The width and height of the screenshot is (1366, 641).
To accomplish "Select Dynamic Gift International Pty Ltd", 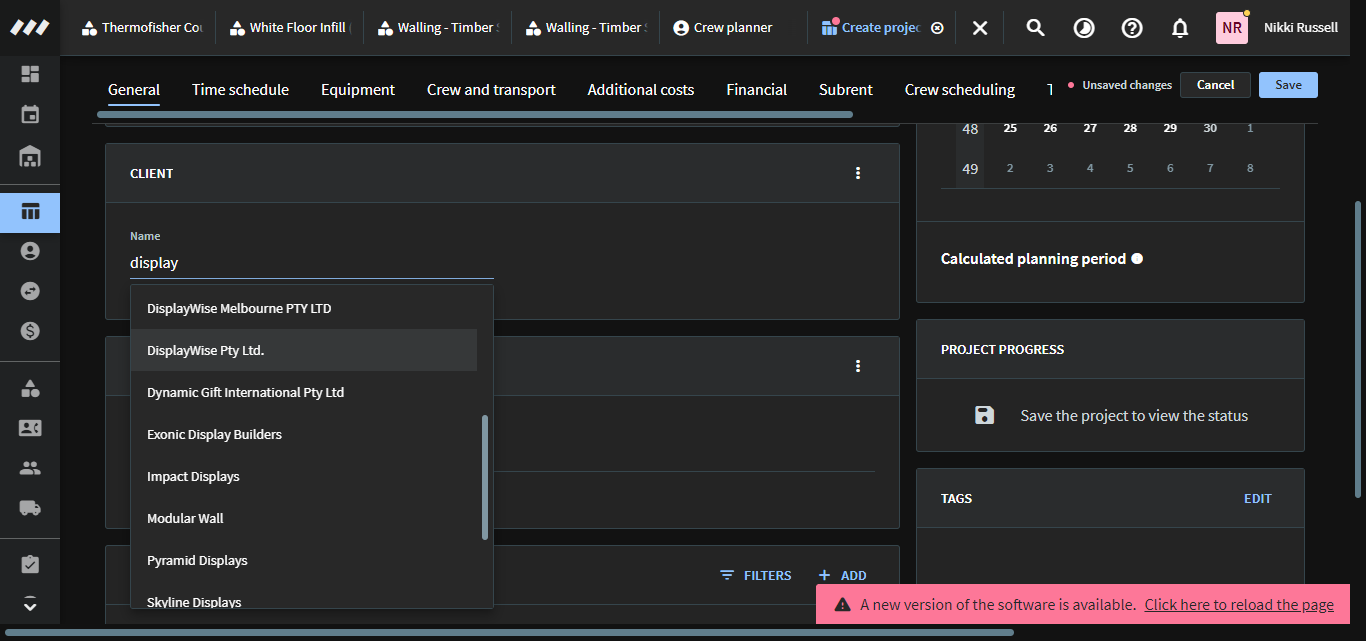I will (x=304, y=392).
